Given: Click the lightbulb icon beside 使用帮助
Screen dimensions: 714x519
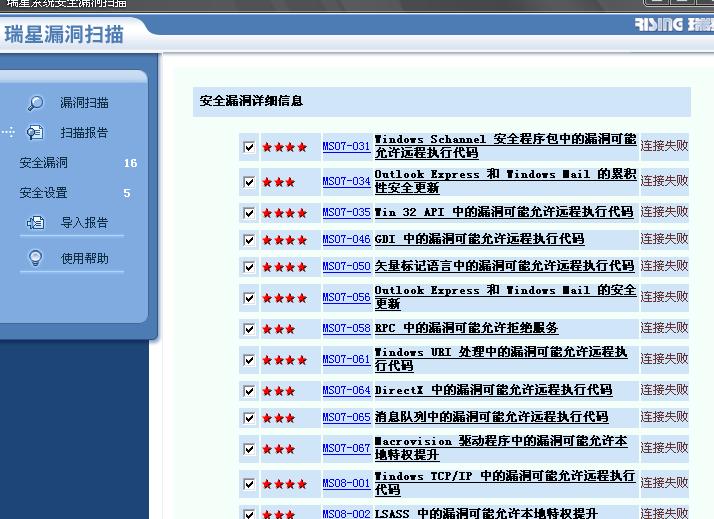Looking at the screenshot, I should click(36, 258).
